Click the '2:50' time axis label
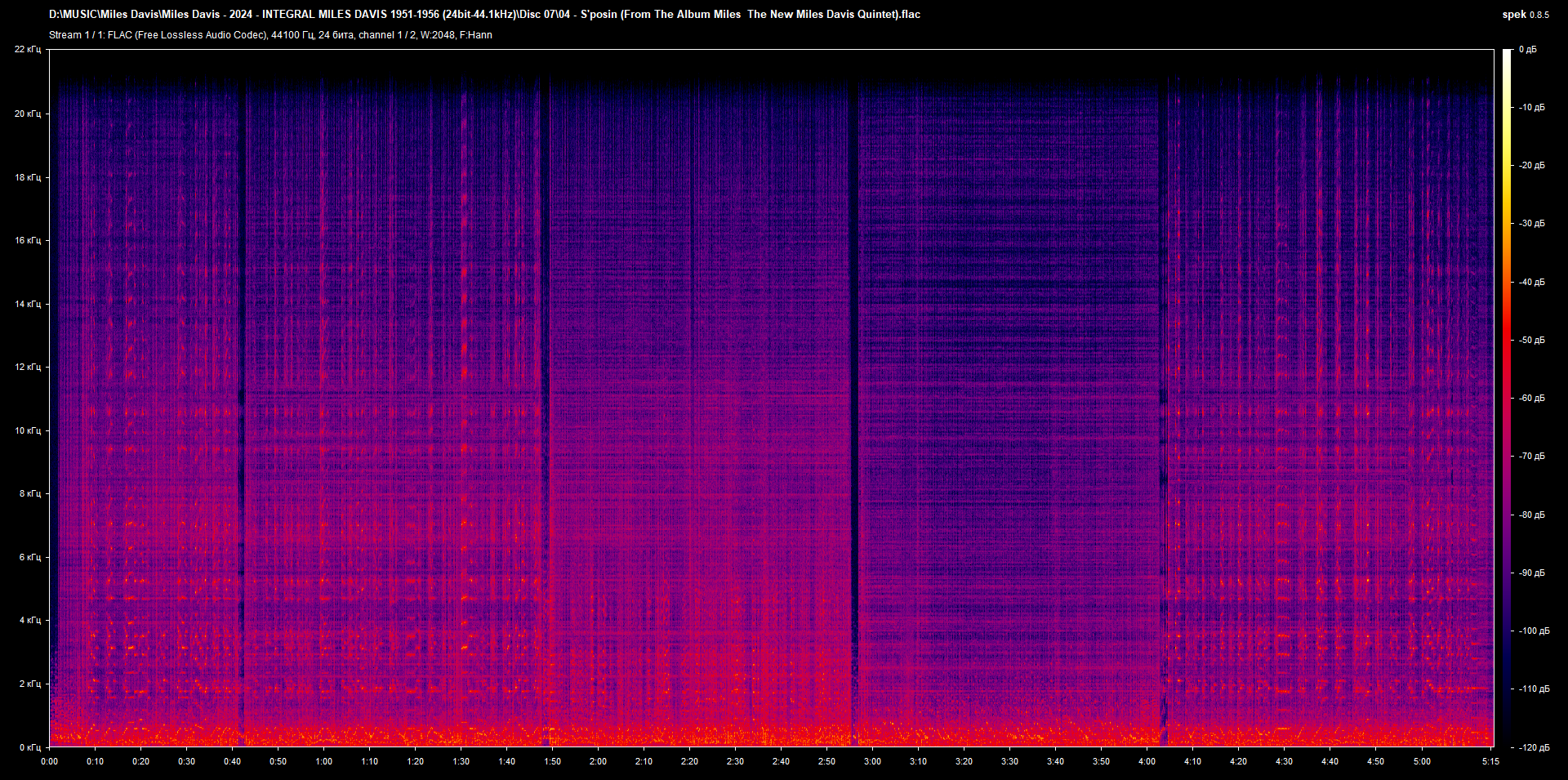Screen dimensions: 1568x780 pos(827,761)
